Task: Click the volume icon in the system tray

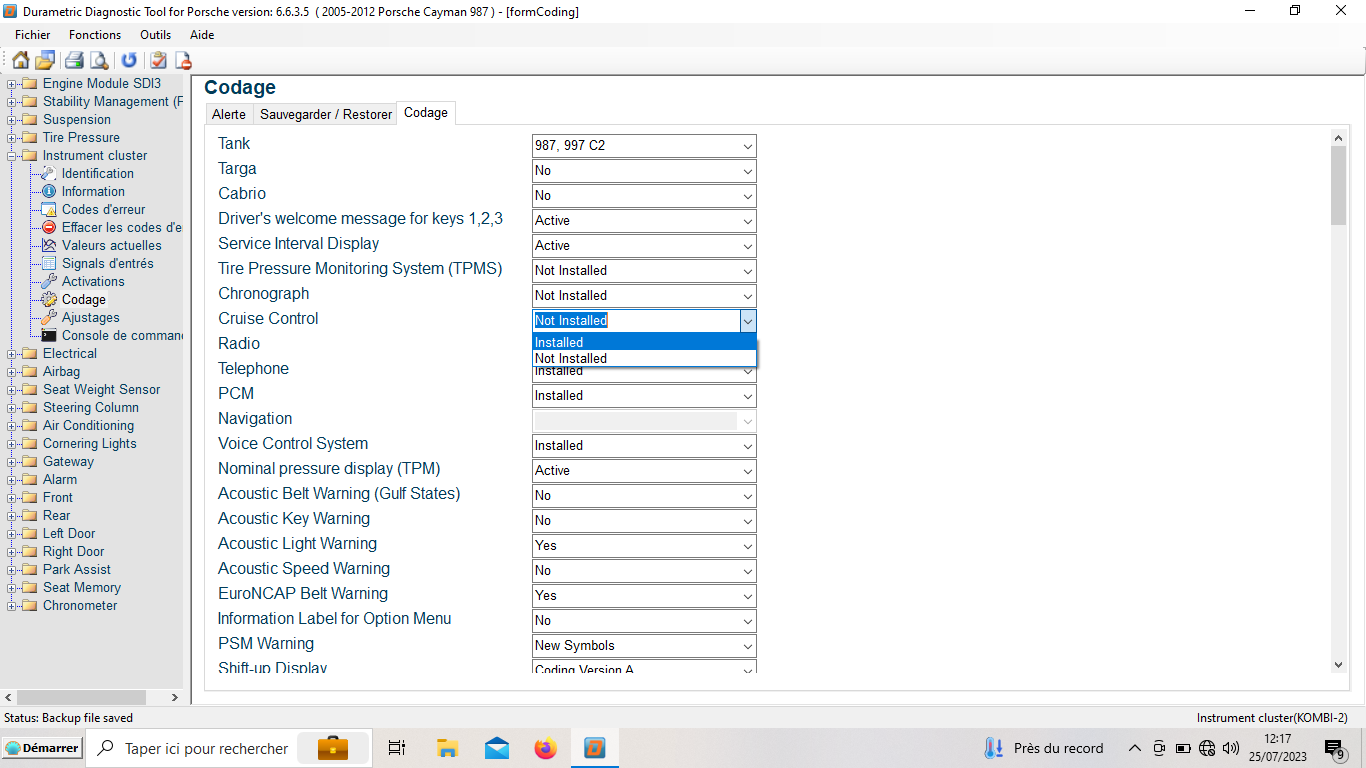Action: tap(1231, 748)
